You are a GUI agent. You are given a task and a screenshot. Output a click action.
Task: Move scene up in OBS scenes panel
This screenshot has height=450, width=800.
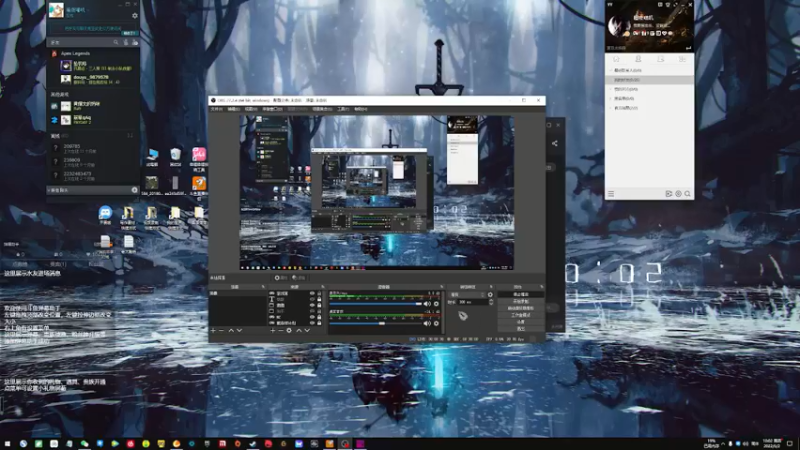[231, 331]
